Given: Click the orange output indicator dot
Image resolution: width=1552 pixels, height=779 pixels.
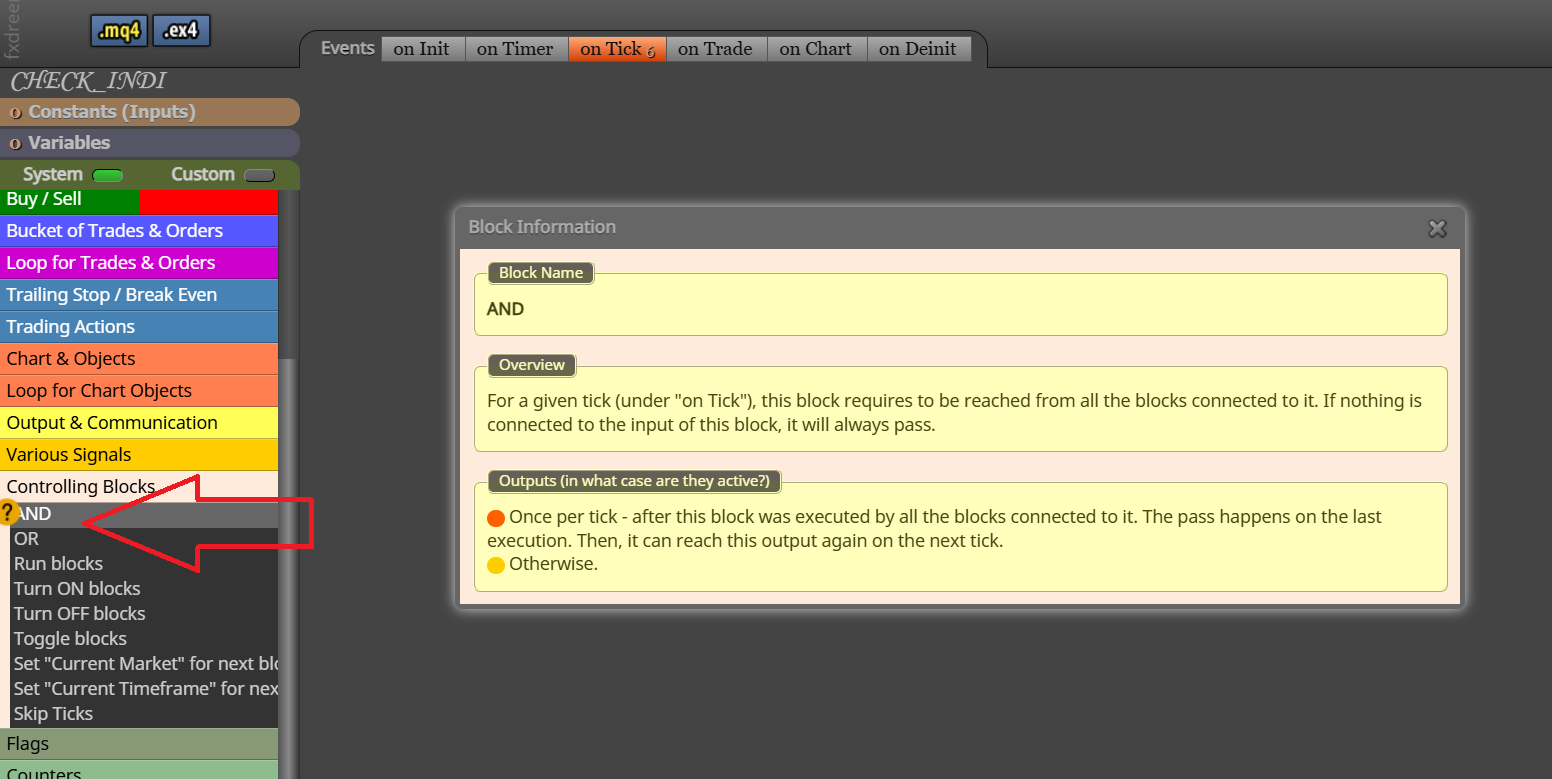Looking at the screenshot, I should (x=496, y=518).
